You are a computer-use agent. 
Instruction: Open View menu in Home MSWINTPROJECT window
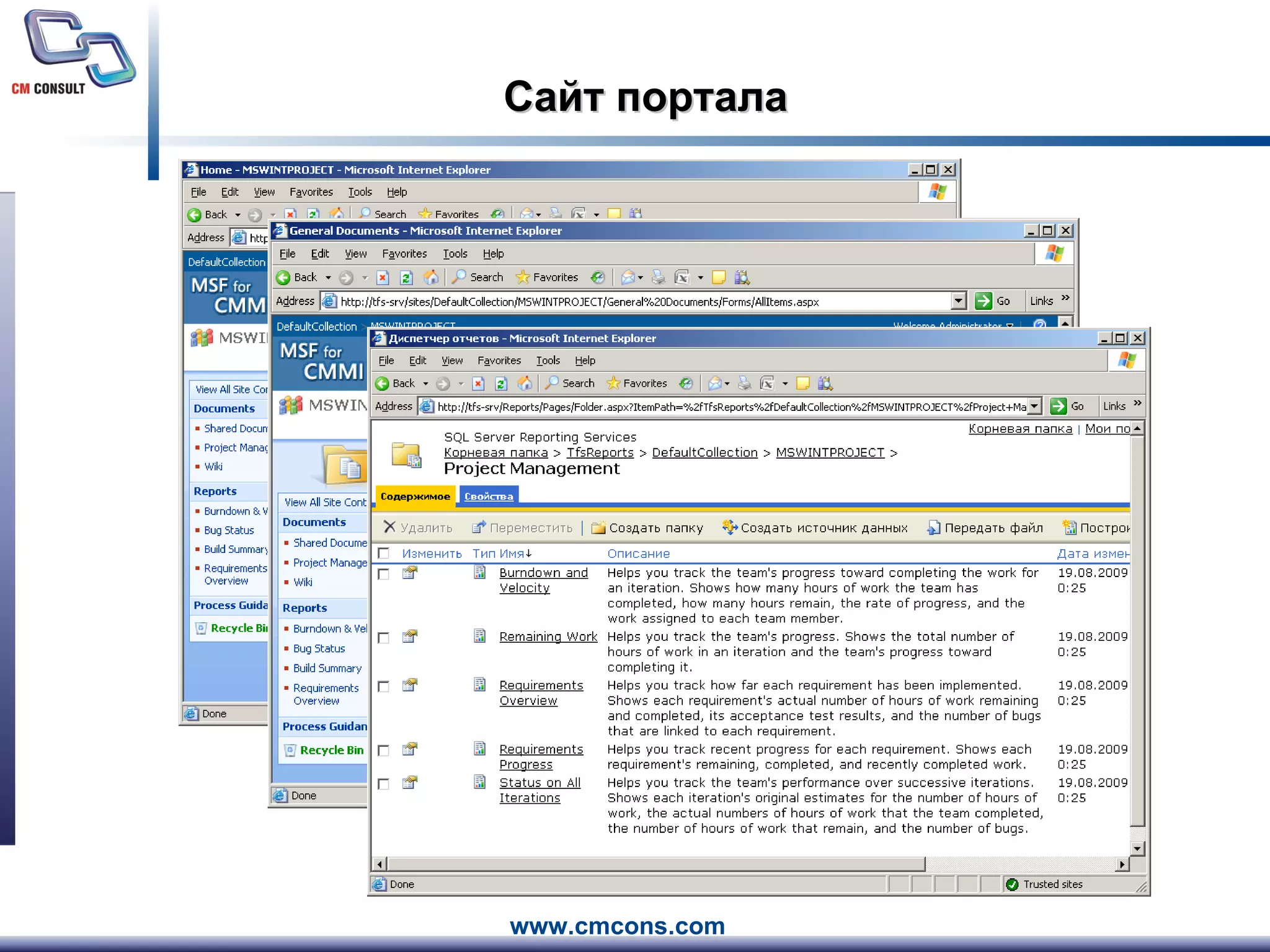pos(264,192)
